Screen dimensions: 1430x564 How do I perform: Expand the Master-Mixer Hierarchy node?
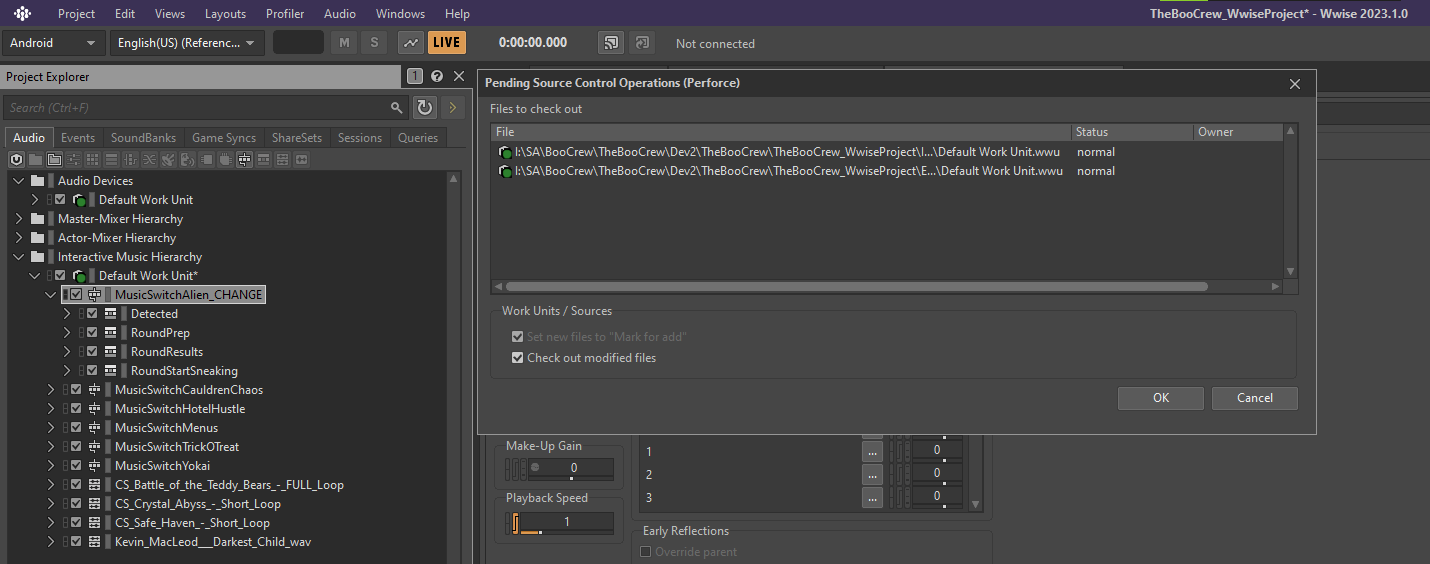point(19,219)
